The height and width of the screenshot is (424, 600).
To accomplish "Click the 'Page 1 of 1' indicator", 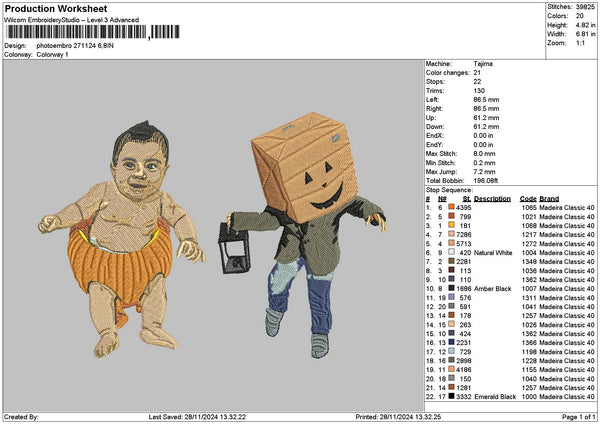I will click(x=579, y=417).
